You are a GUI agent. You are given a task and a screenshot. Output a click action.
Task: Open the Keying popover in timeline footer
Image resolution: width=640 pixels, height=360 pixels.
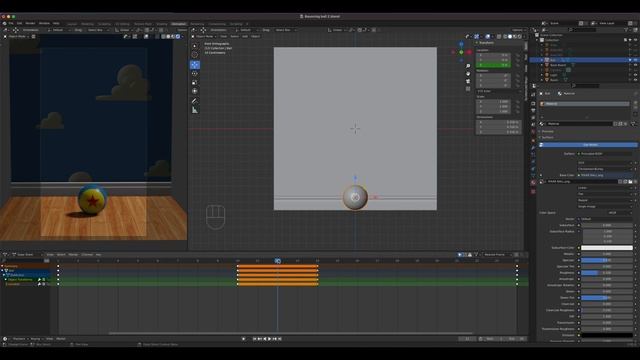coord(36,339)
